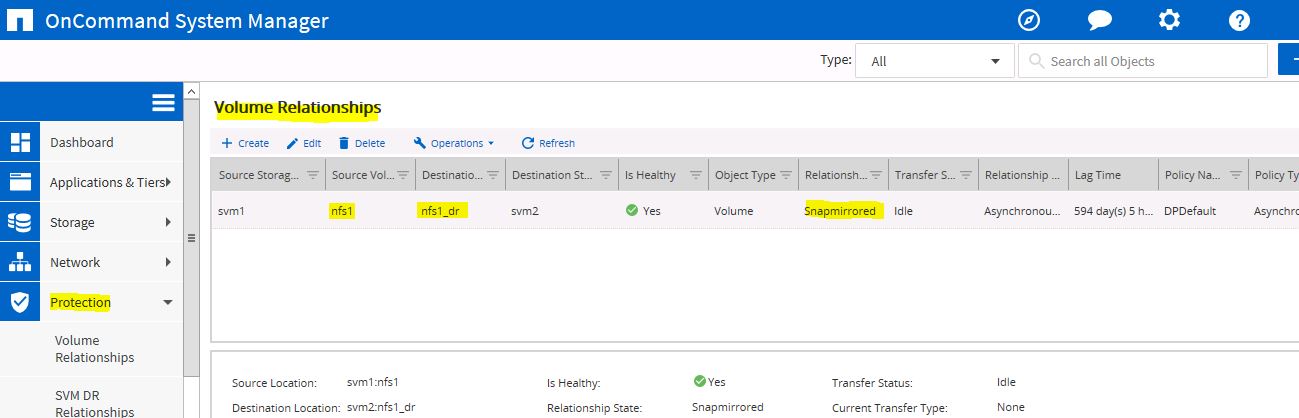Click the Network sidebar icon
Image resolution: width=1299 pixels, height=418 pixels.
[20, 262]
